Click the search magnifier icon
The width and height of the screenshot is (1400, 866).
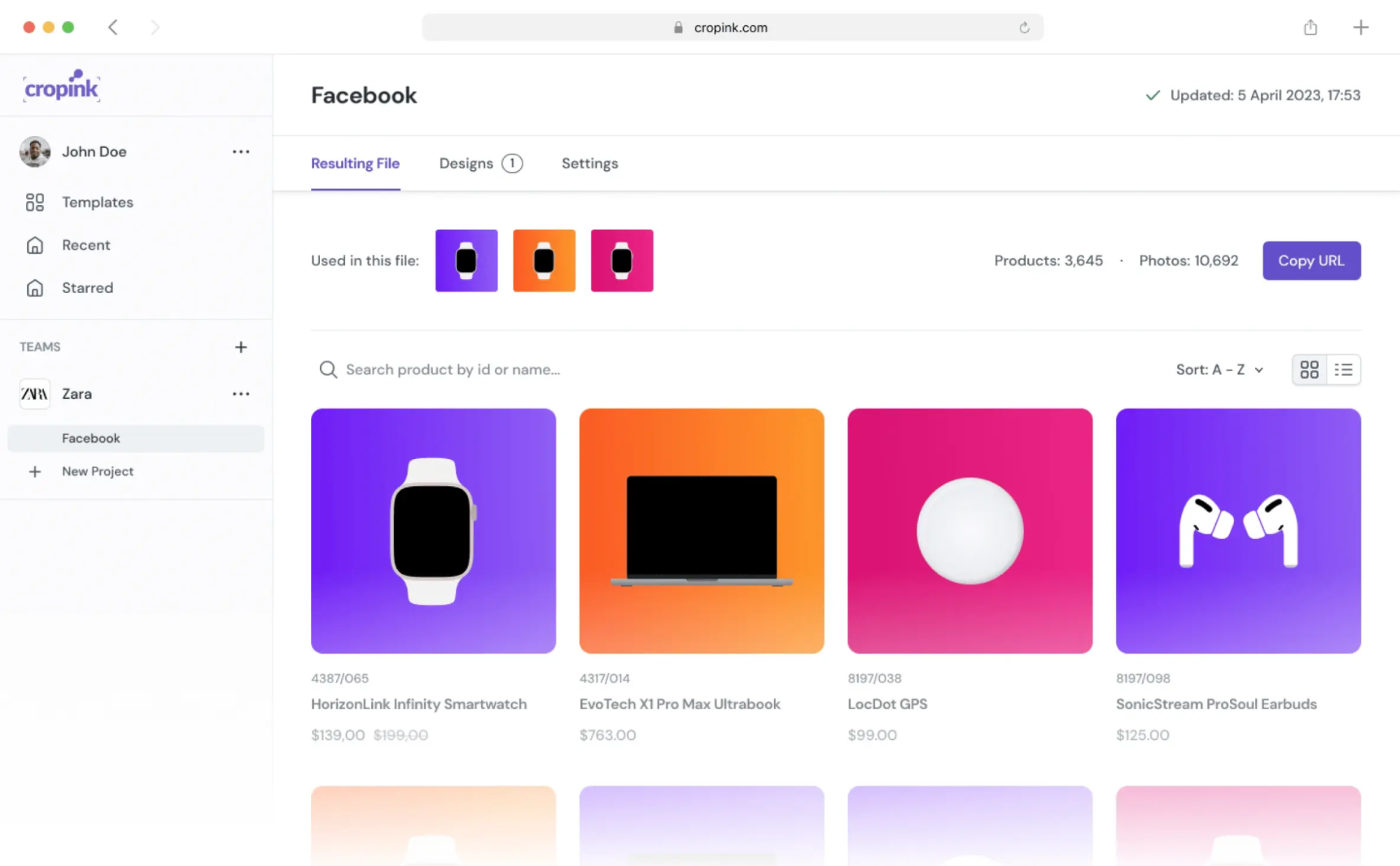(x=328, y=369)
